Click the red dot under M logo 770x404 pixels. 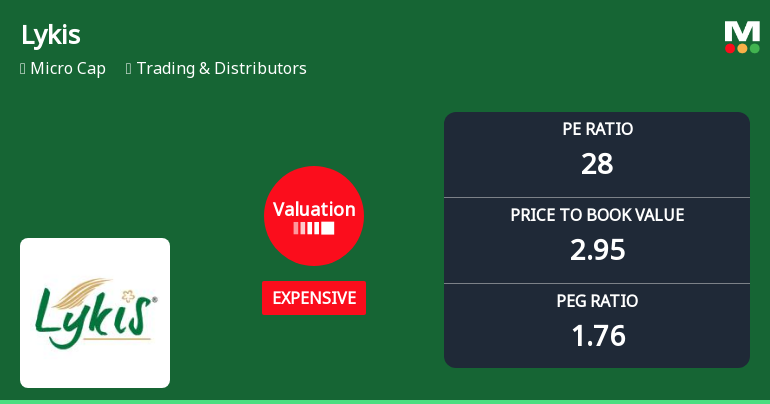click(x=730, y=48)
